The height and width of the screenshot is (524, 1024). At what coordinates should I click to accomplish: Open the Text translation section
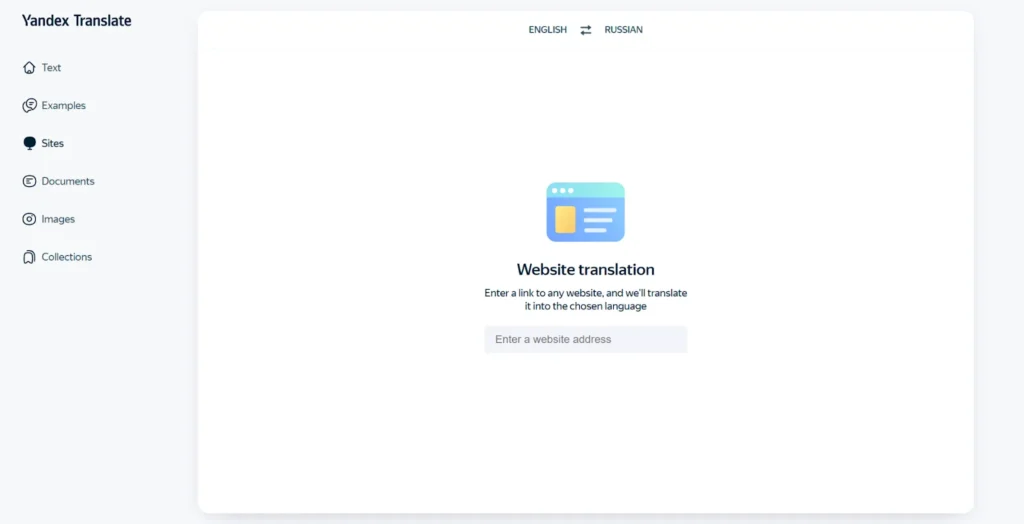51,67
